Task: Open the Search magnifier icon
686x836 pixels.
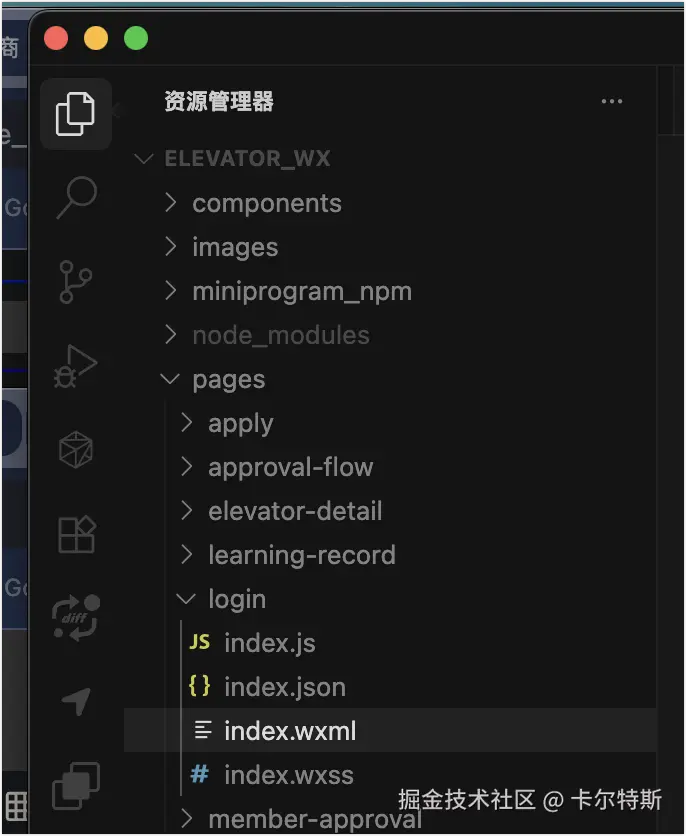Action: 76,197
